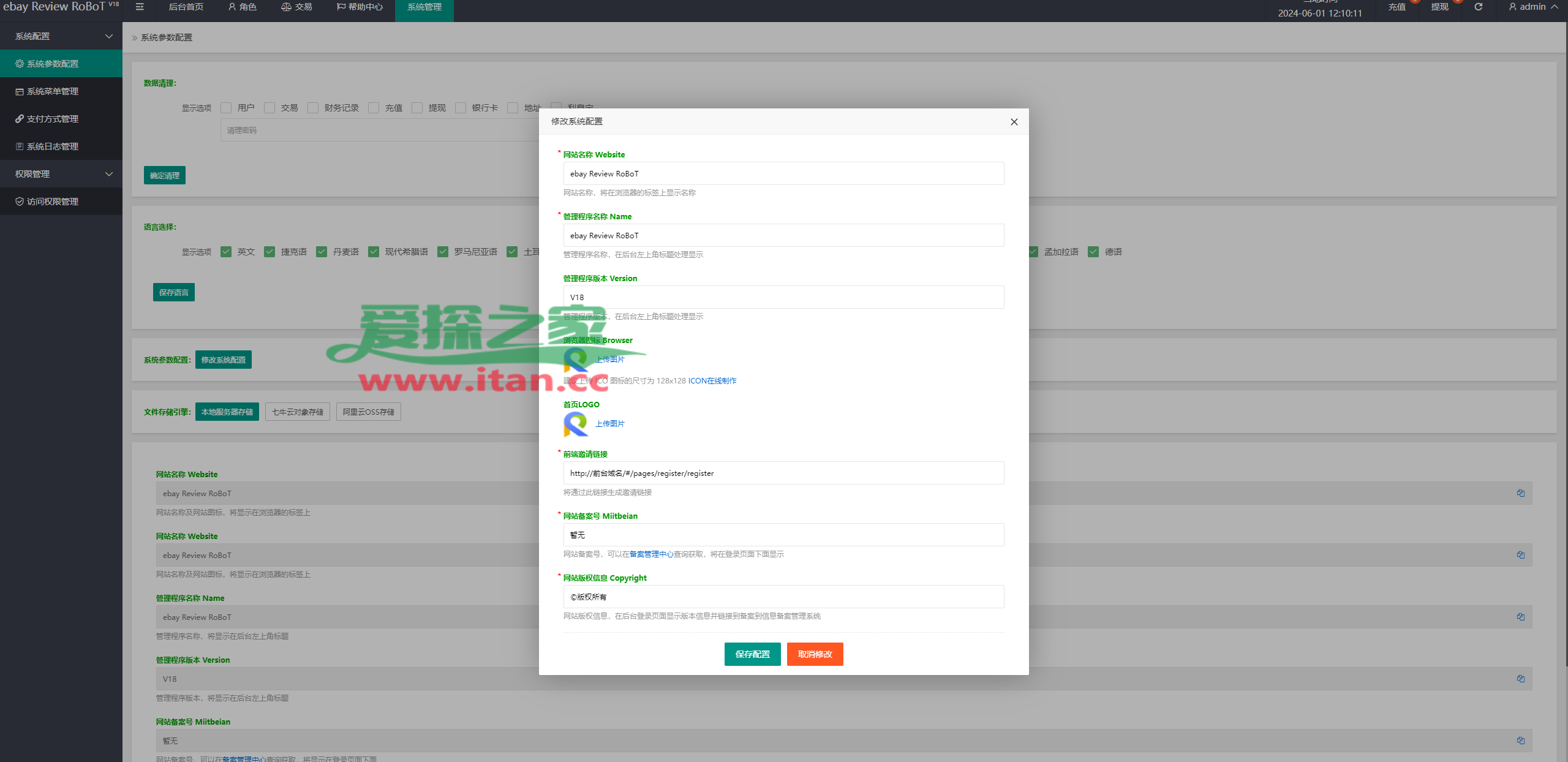Click the copy icon beside V18 version field

1520,679
